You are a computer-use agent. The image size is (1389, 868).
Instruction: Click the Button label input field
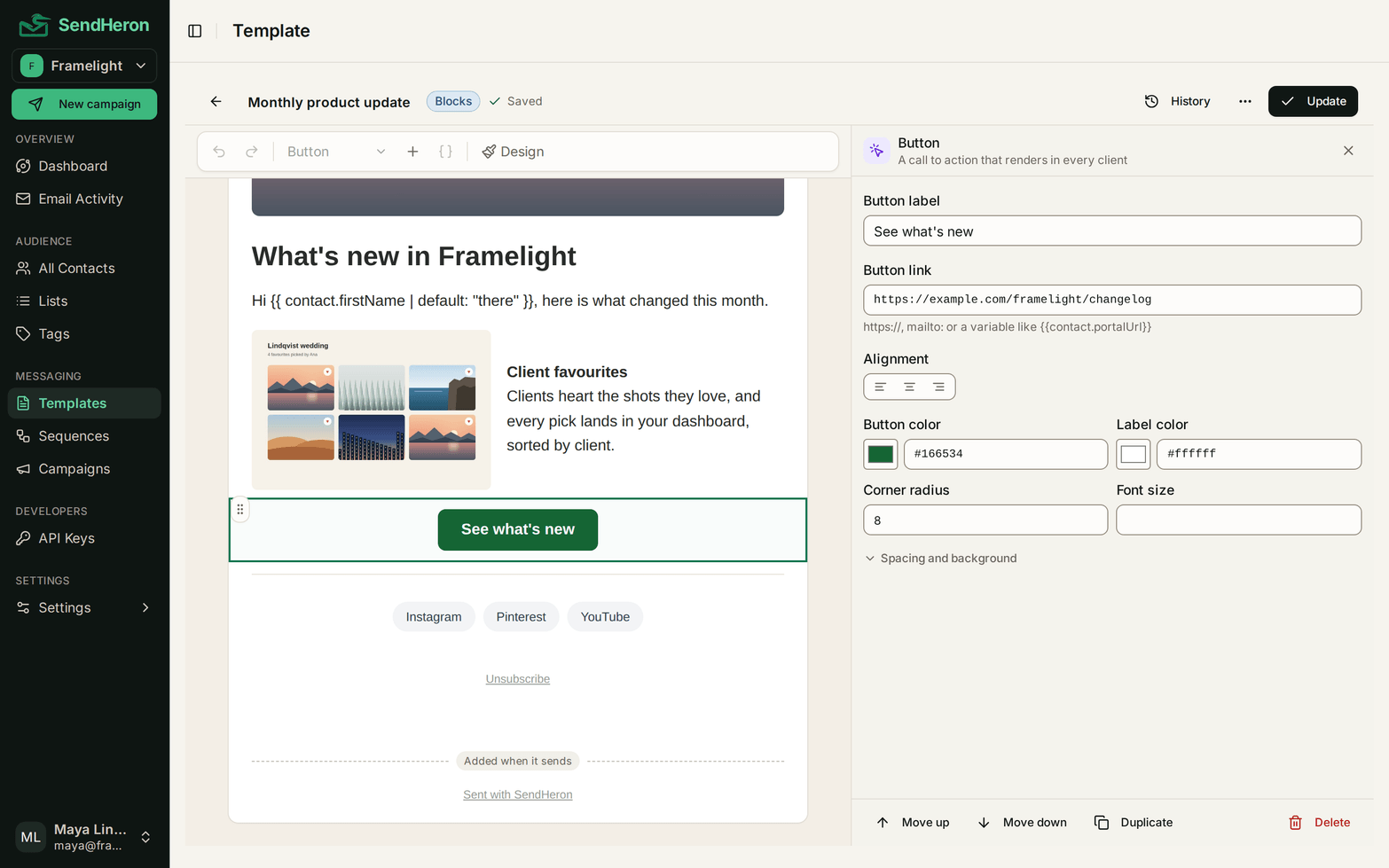tap(1112, 231)
